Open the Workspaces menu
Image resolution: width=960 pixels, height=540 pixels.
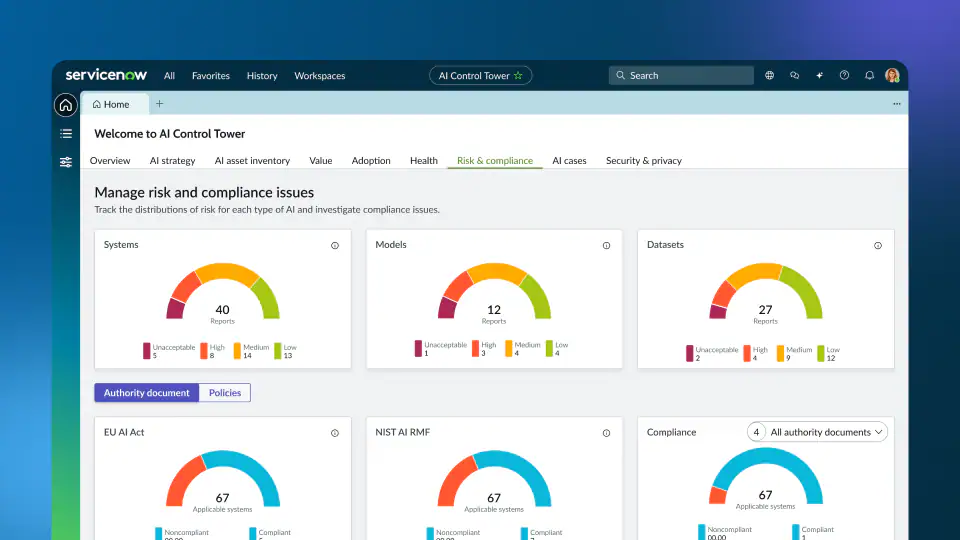pos(319,76)
